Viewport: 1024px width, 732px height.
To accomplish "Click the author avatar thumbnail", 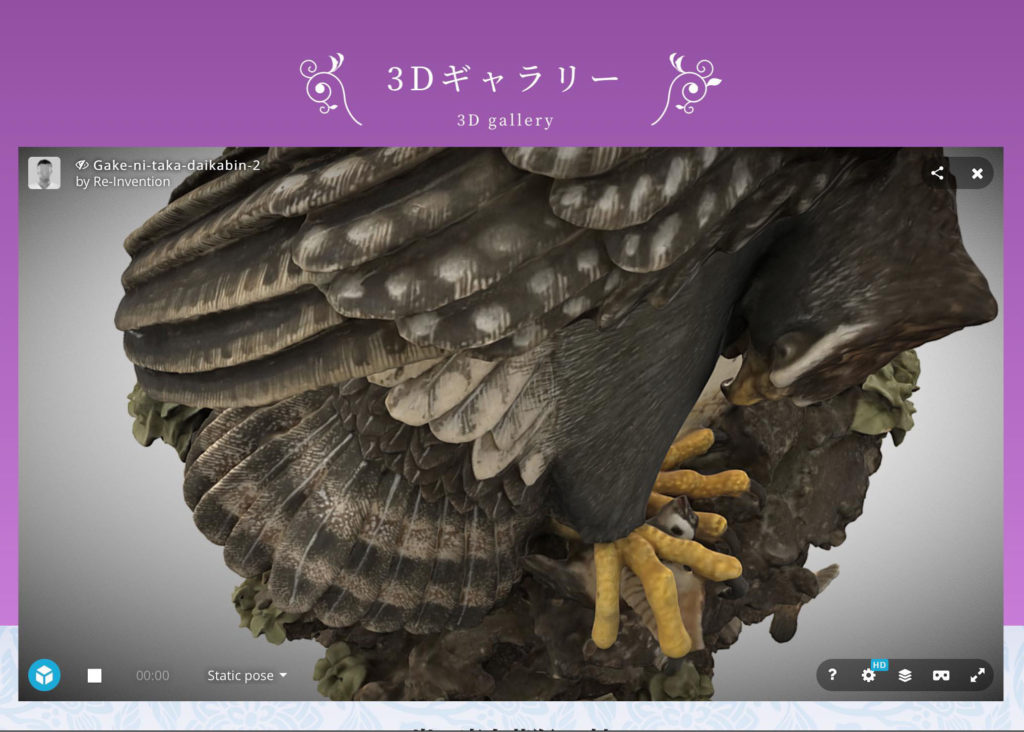I will point(44,173).
